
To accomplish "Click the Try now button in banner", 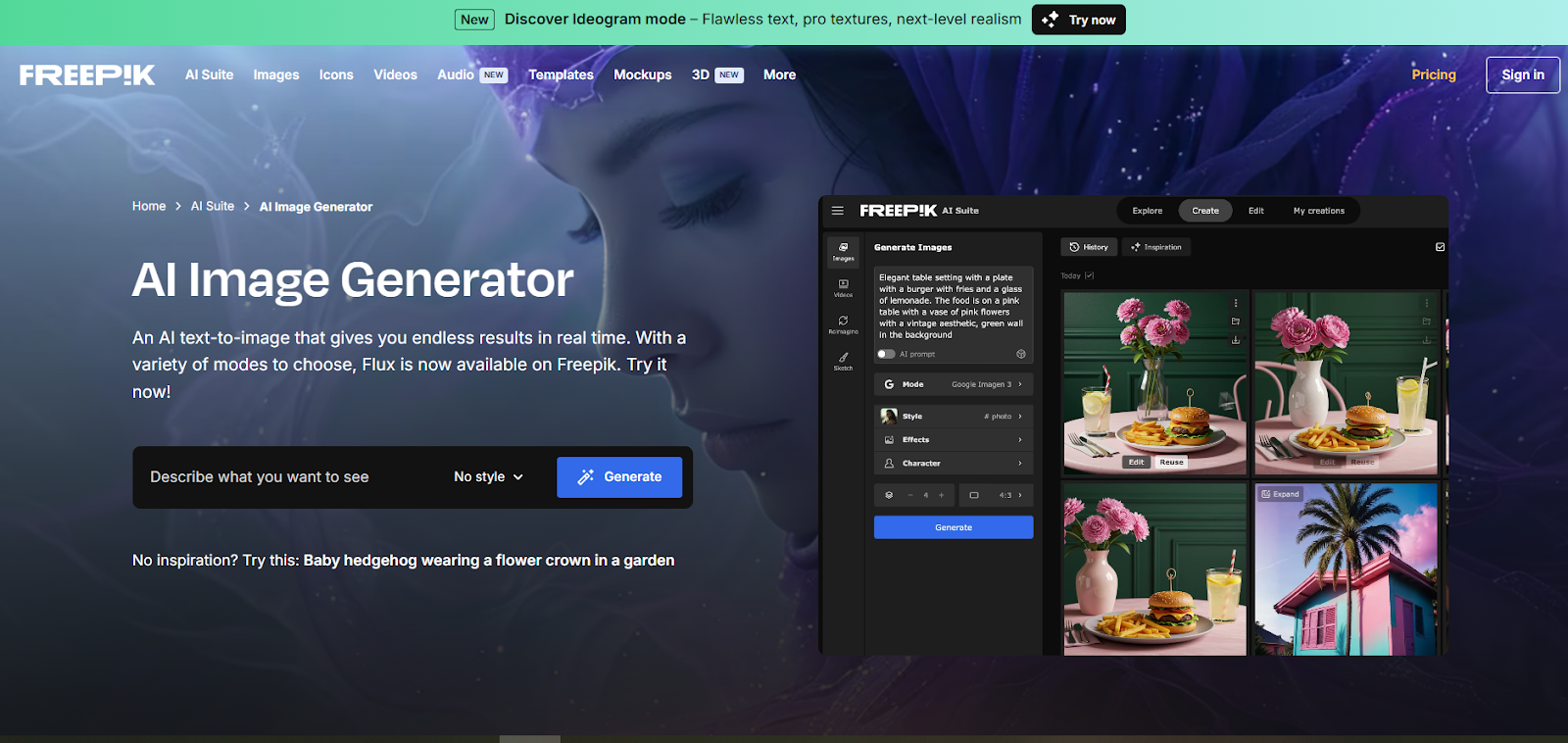I will pos(1079,20).
